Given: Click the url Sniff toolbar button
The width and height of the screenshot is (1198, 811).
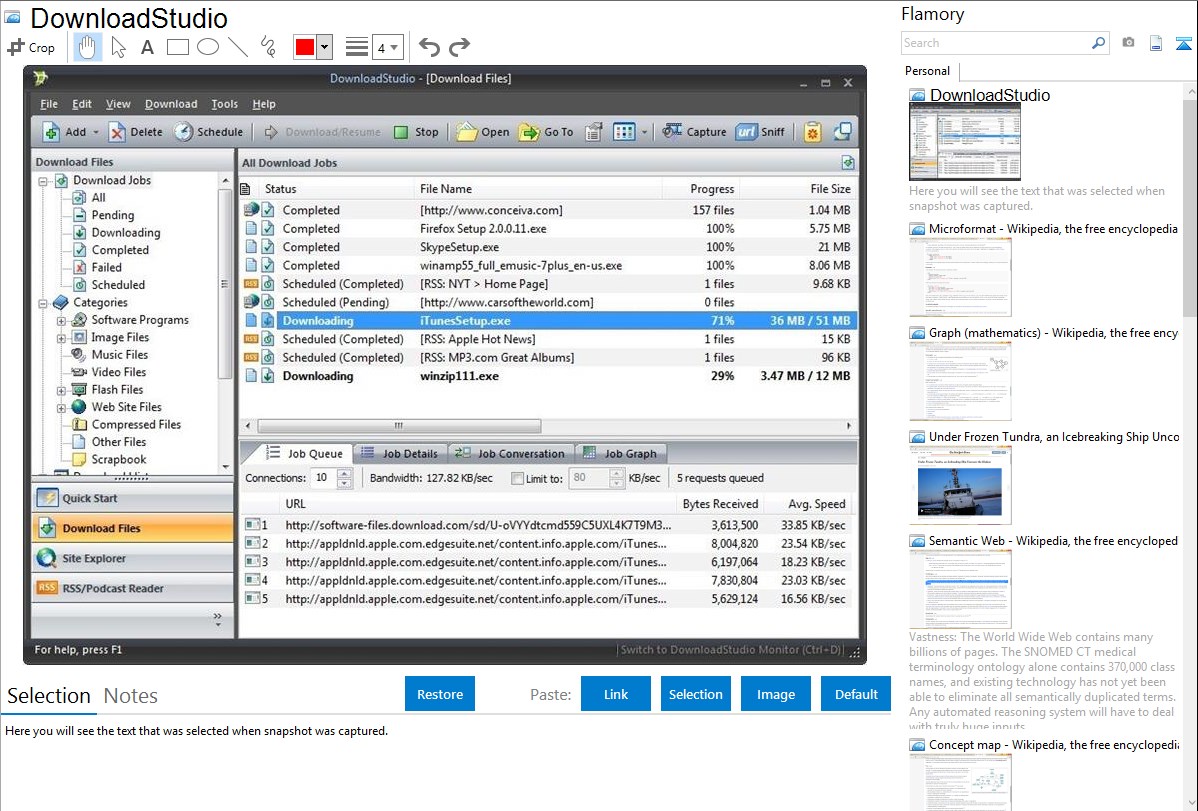Looking at the screenshot, I should (x=760, y=131).
